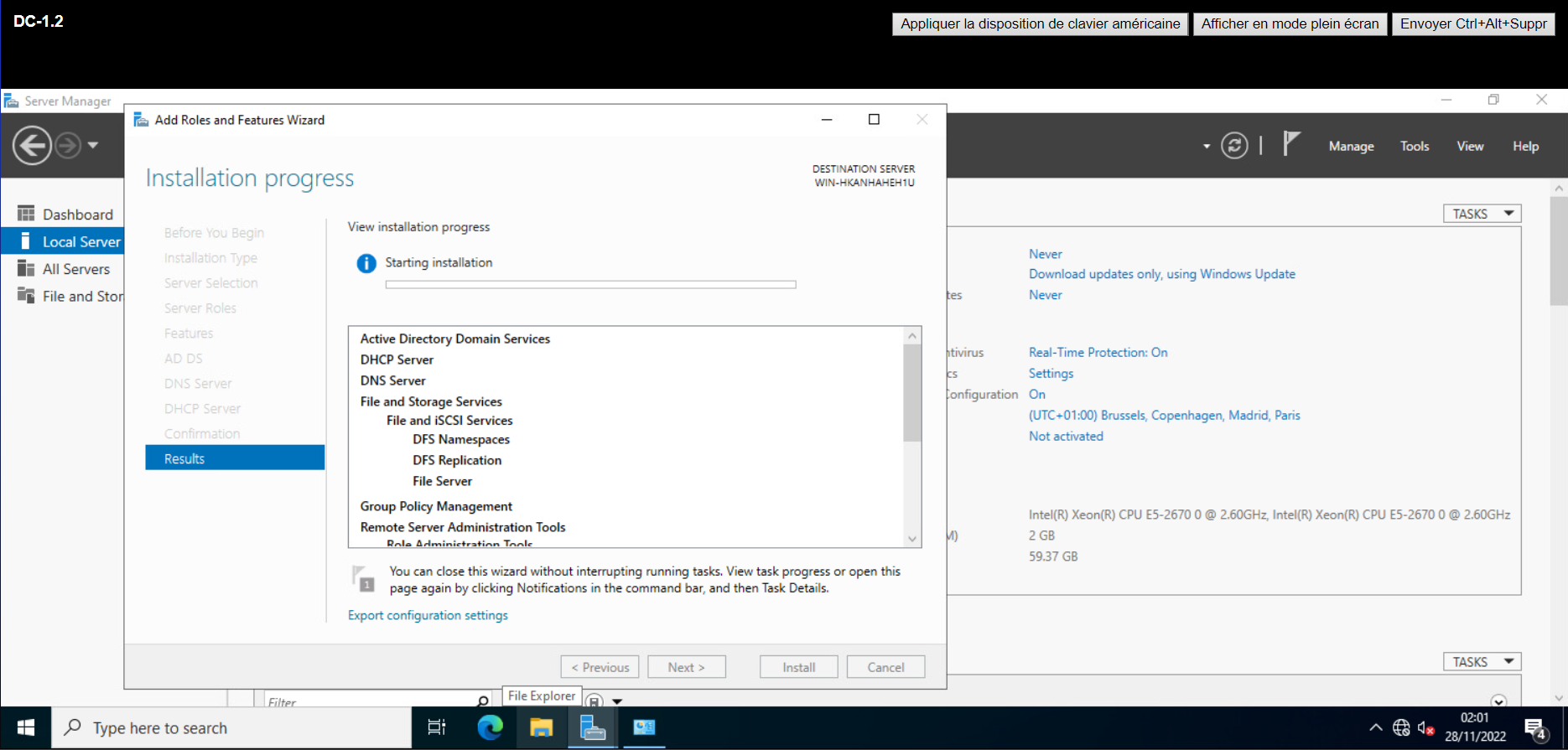Screen dimensions: 1568x750
Task: Select Local Server in the sidebar
Action: 63,241
